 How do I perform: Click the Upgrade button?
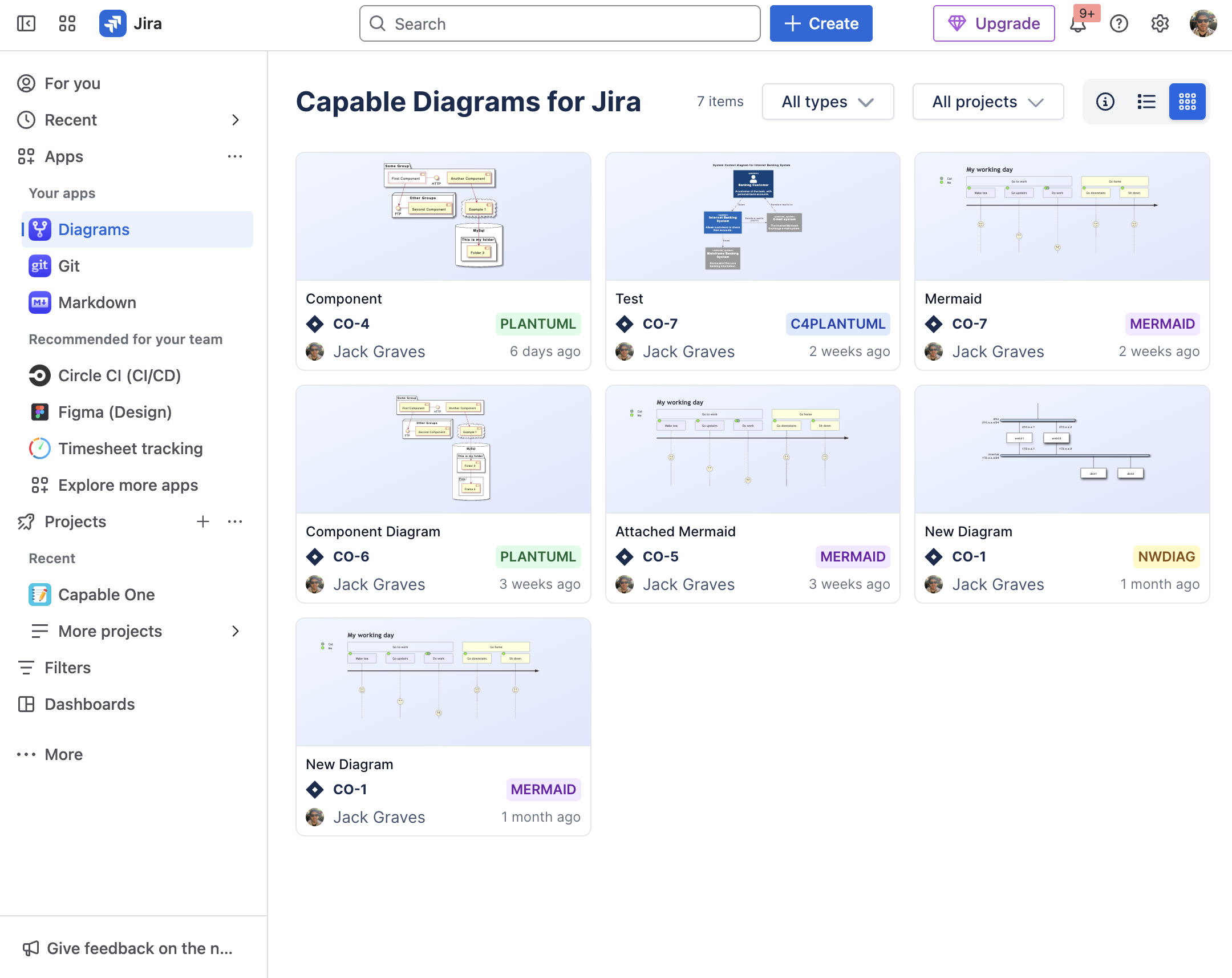point(993,23)
